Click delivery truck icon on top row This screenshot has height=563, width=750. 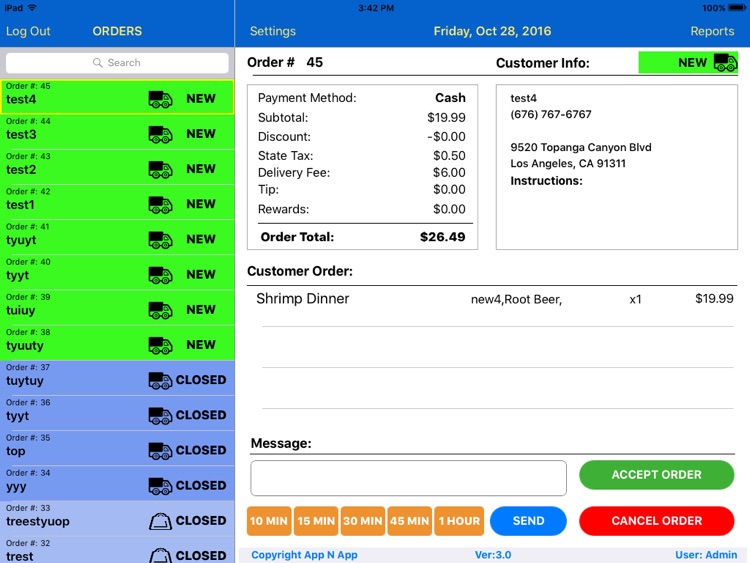point(160,451)
